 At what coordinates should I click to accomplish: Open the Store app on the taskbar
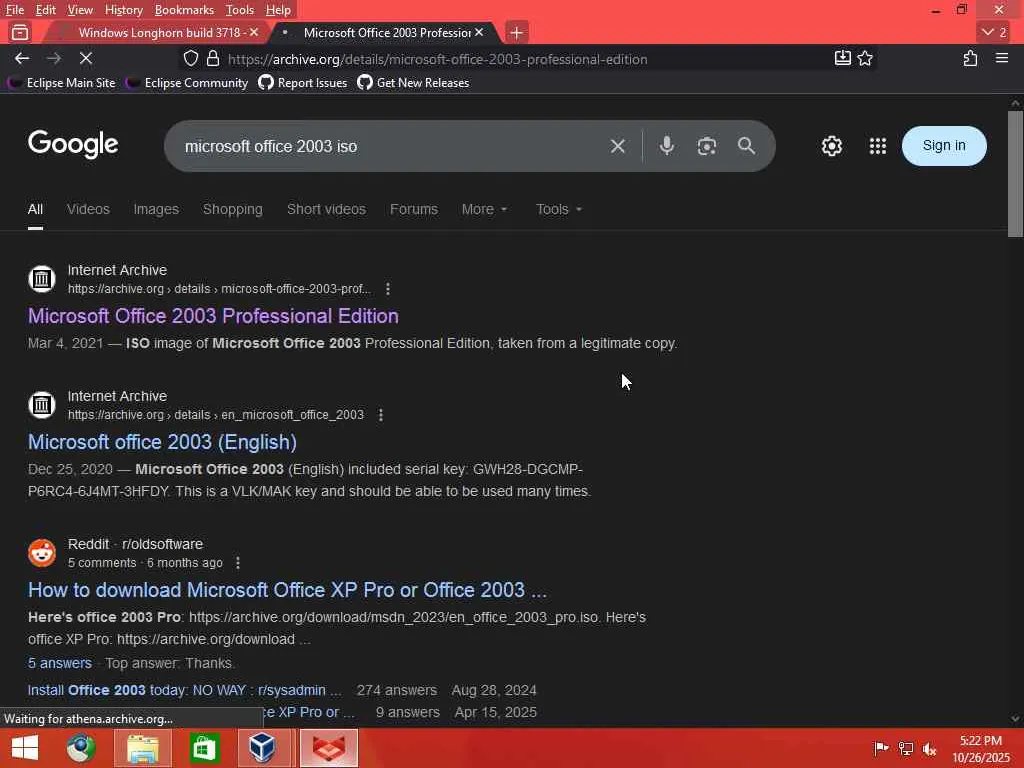tap(204, 748)
